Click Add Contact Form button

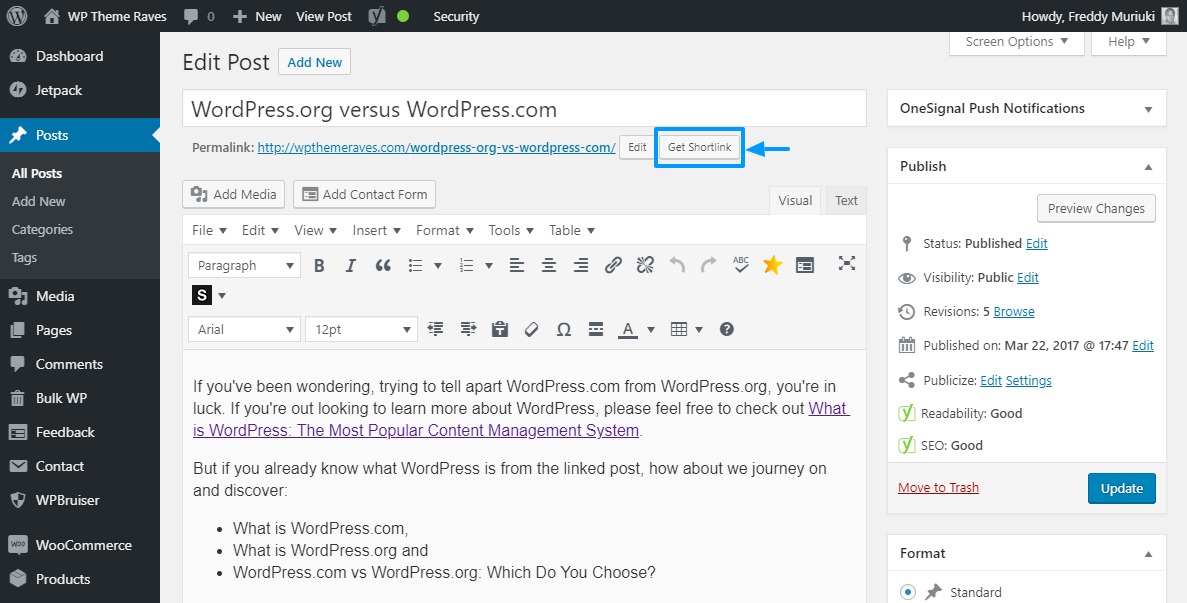point(364,194)
